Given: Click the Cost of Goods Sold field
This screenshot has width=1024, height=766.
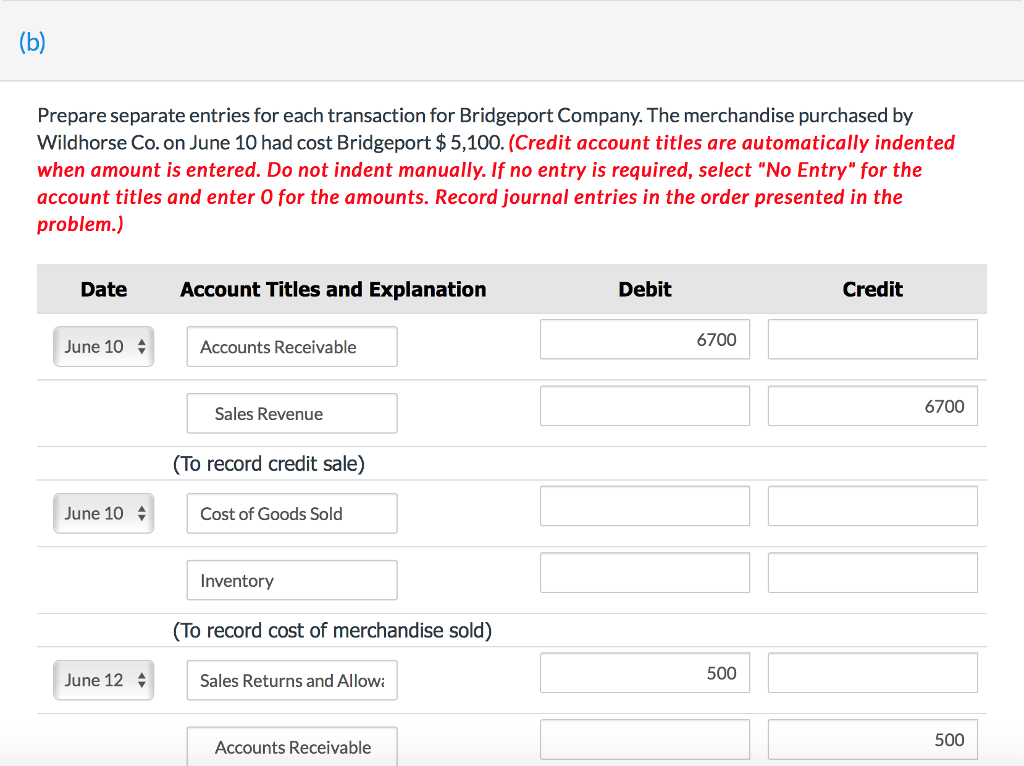Looking at the screenshot, I should [291, 513].
